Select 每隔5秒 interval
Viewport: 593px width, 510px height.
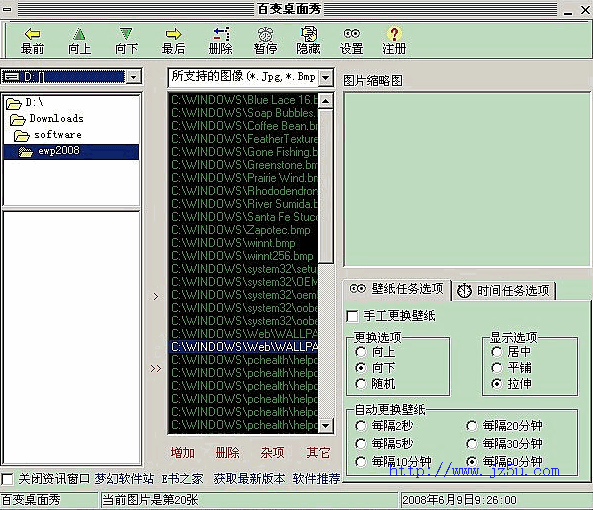361,443
